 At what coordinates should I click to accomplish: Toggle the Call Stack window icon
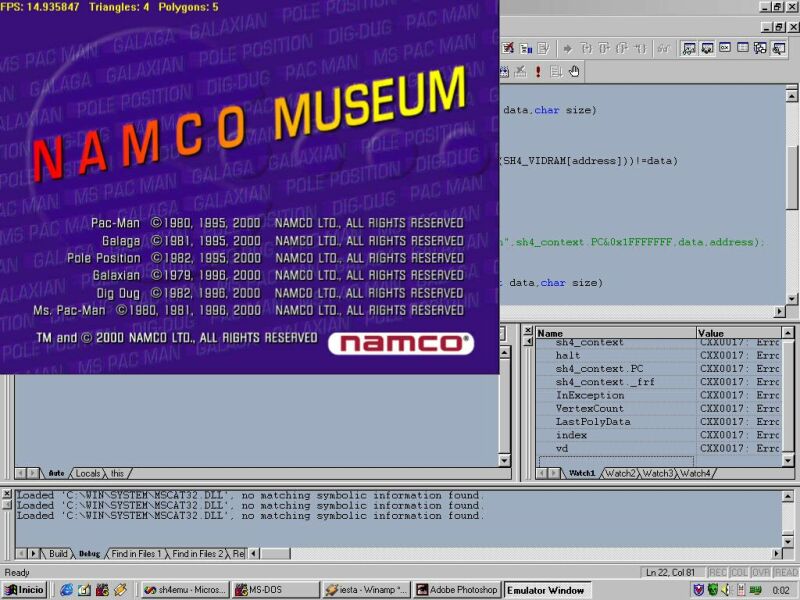point(761,48)
